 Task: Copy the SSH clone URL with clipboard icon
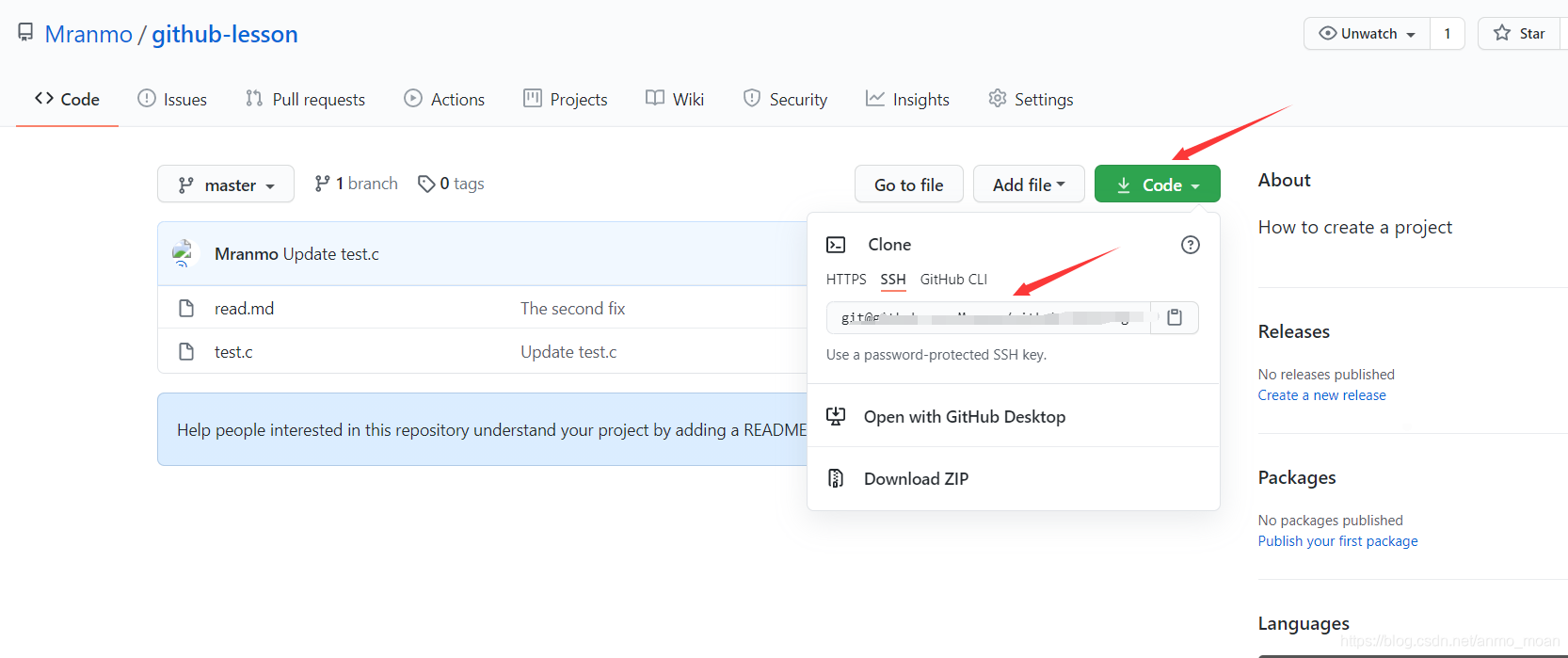[1175, 317]
